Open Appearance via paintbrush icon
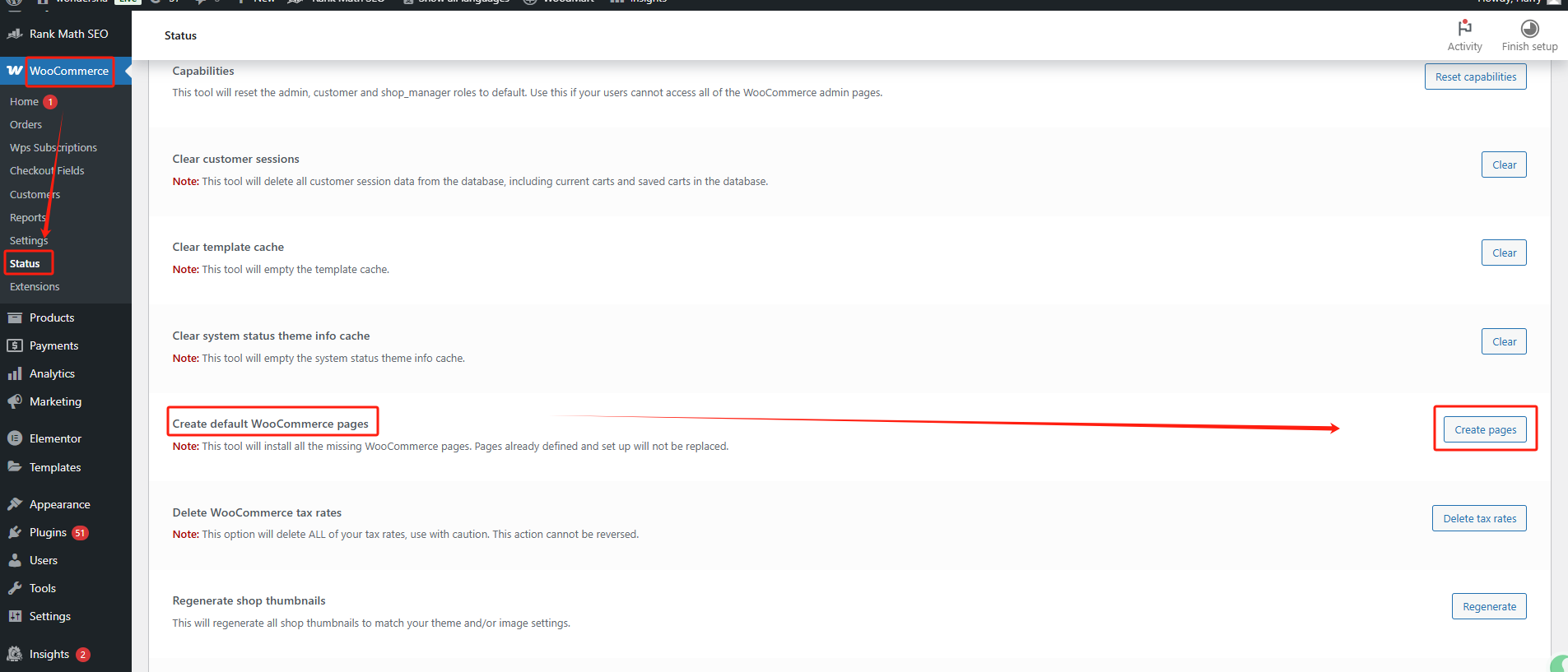This screenshot has height=672, width=1568. (x=15, y=504)
